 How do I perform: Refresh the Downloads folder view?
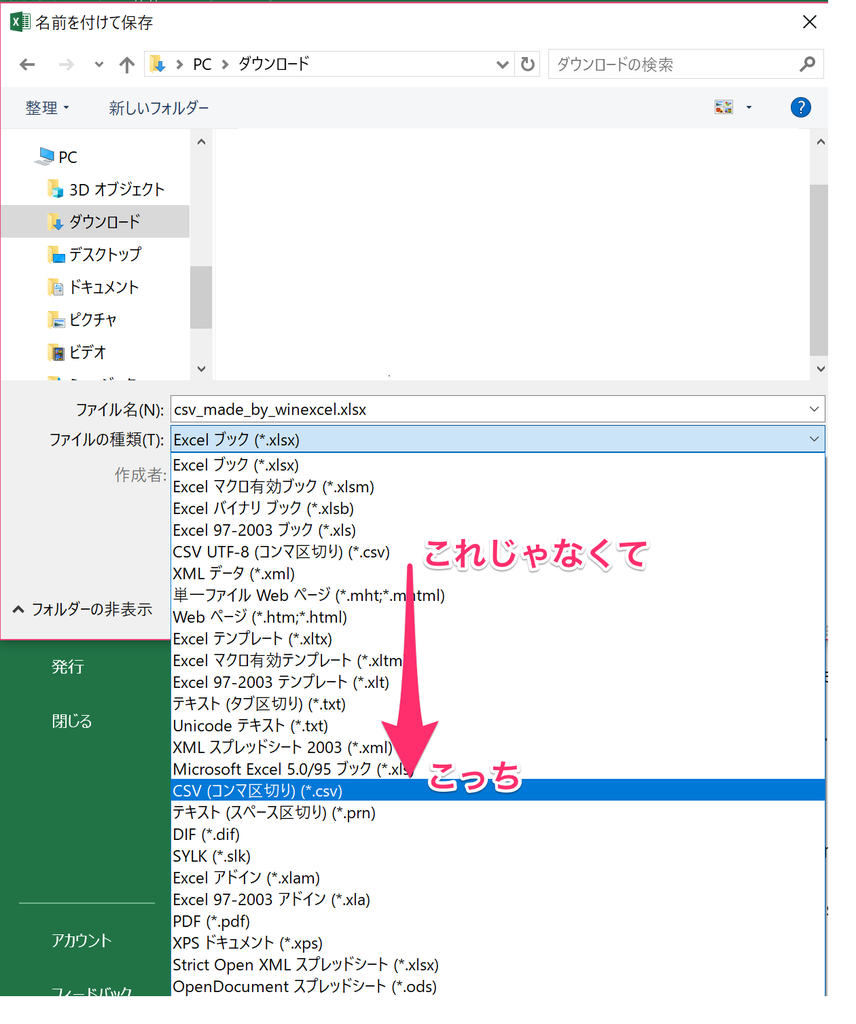528,64
